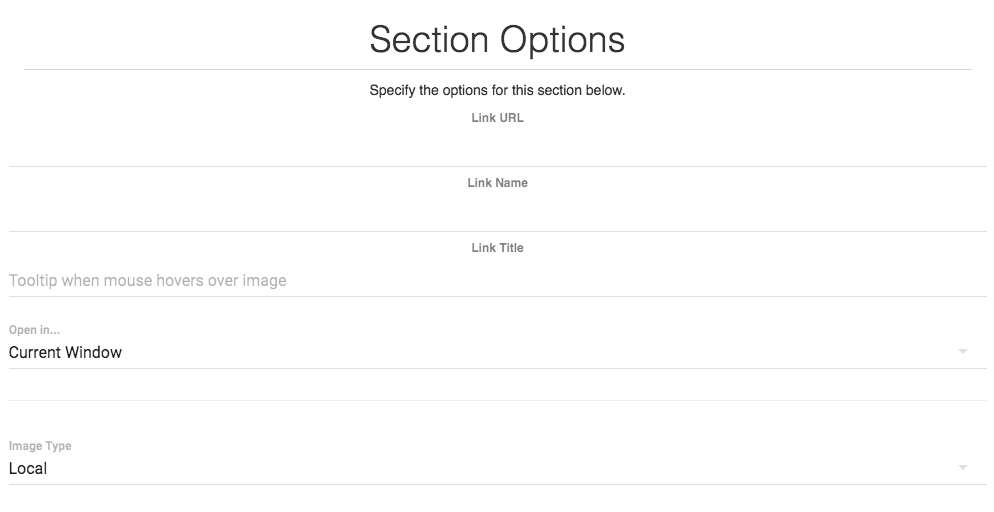The width and height of the screenshot is (994, 512).
Task: Click the Link Title label
Action: click(x=497, y=248)
